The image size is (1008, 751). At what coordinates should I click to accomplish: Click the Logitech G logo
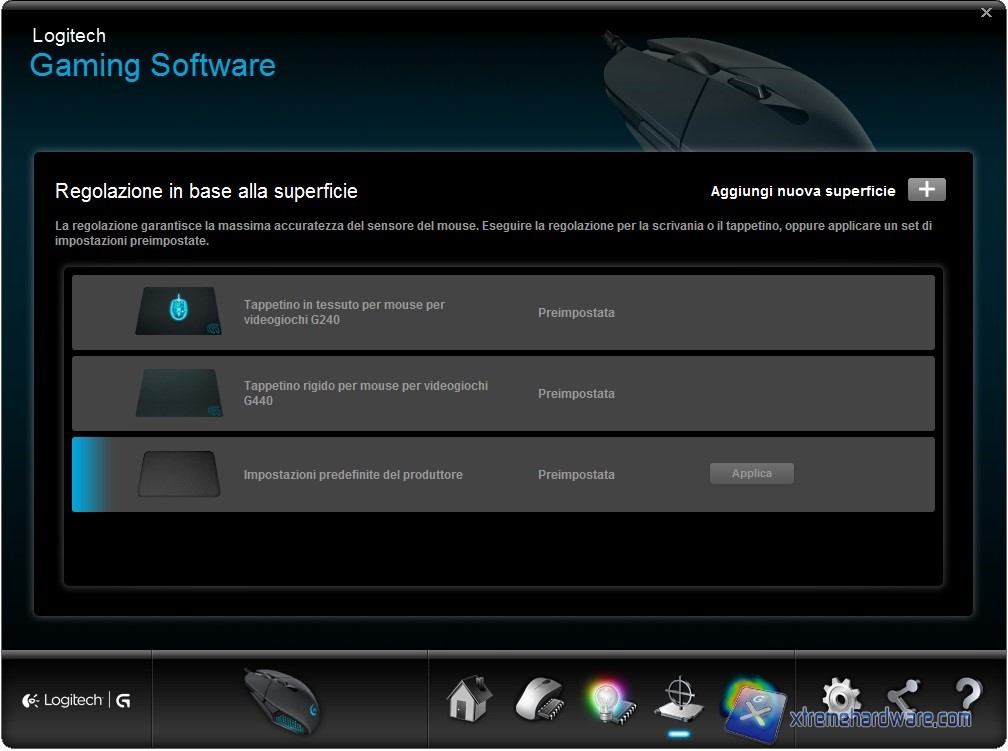tap(76, 701)
